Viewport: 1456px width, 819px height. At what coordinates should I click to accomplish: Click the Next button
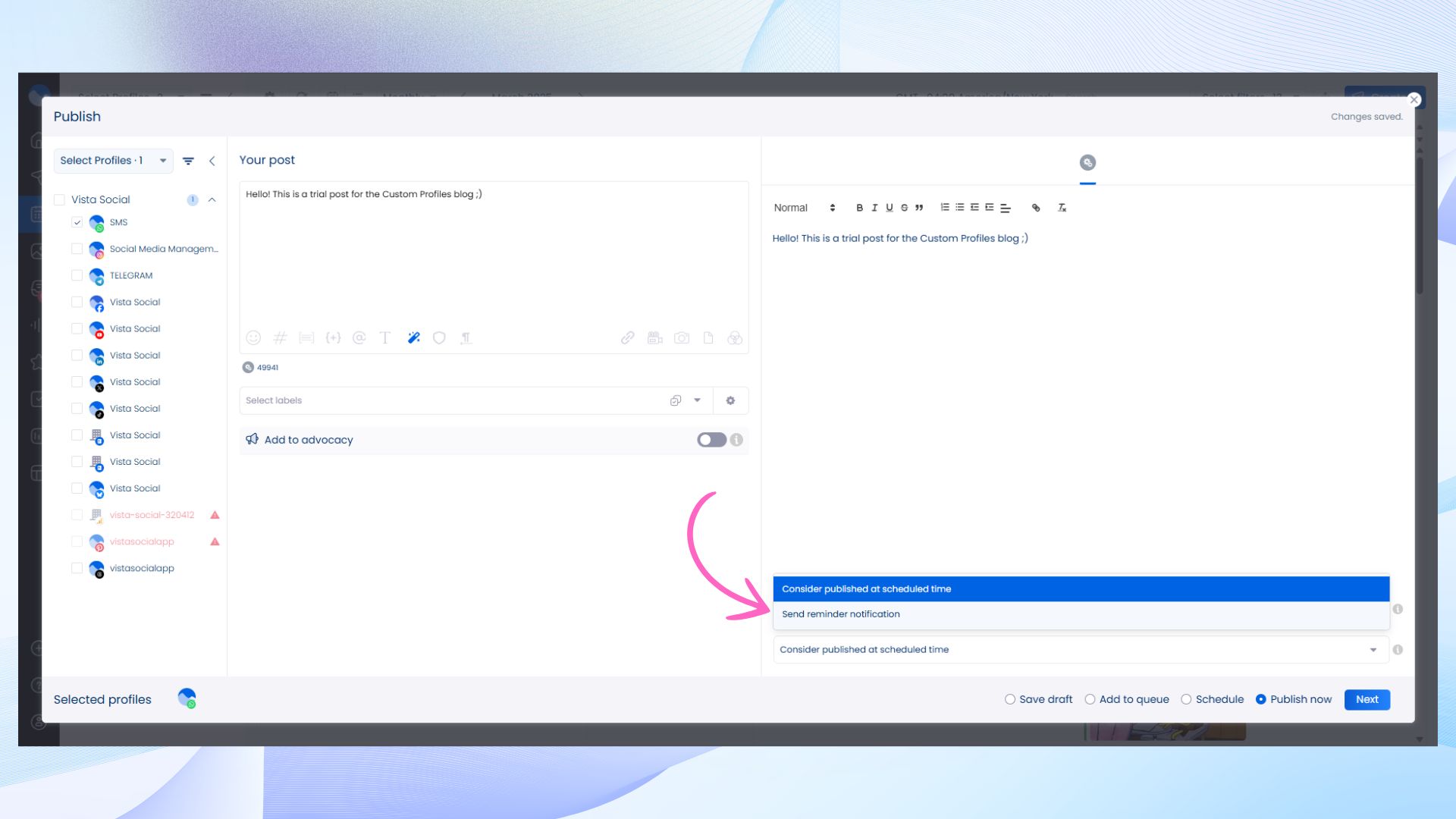tap(1367, 699)
